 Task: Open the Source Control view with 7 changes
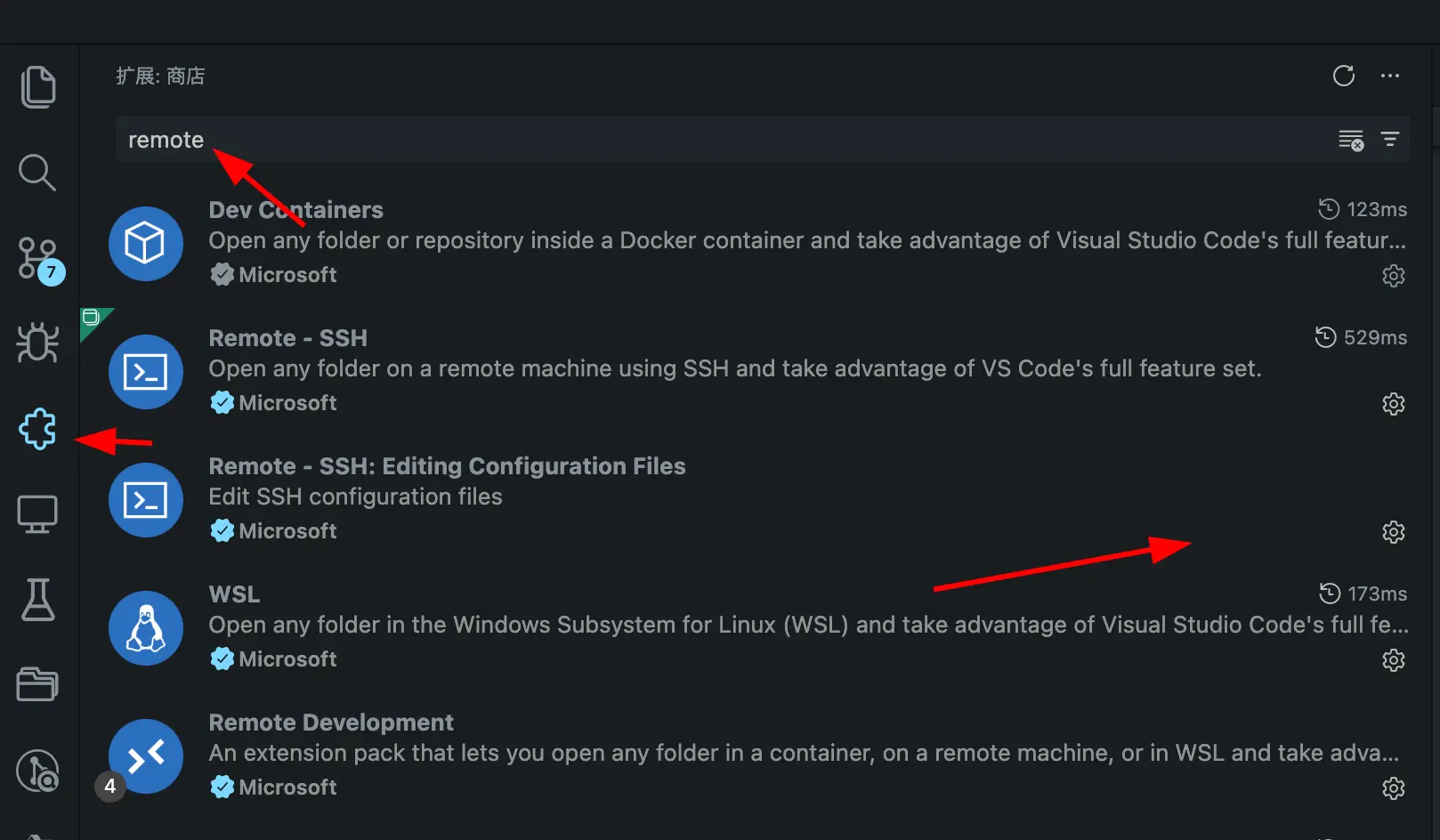37,258
